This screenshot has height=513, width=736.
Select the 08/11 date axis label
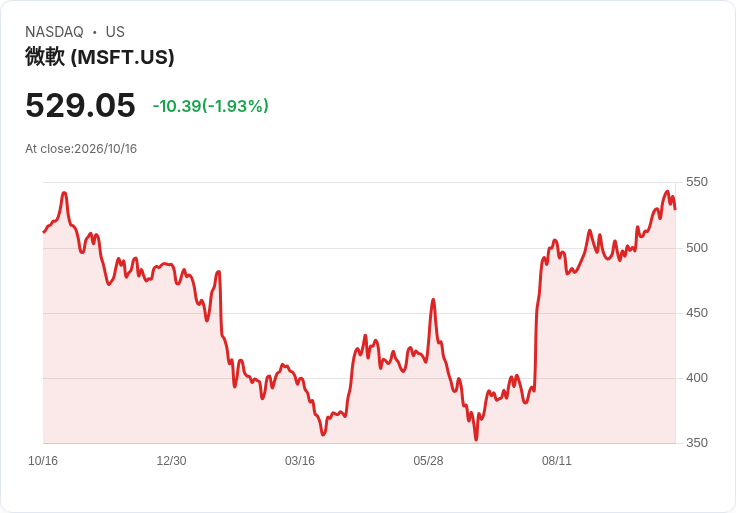557,461
